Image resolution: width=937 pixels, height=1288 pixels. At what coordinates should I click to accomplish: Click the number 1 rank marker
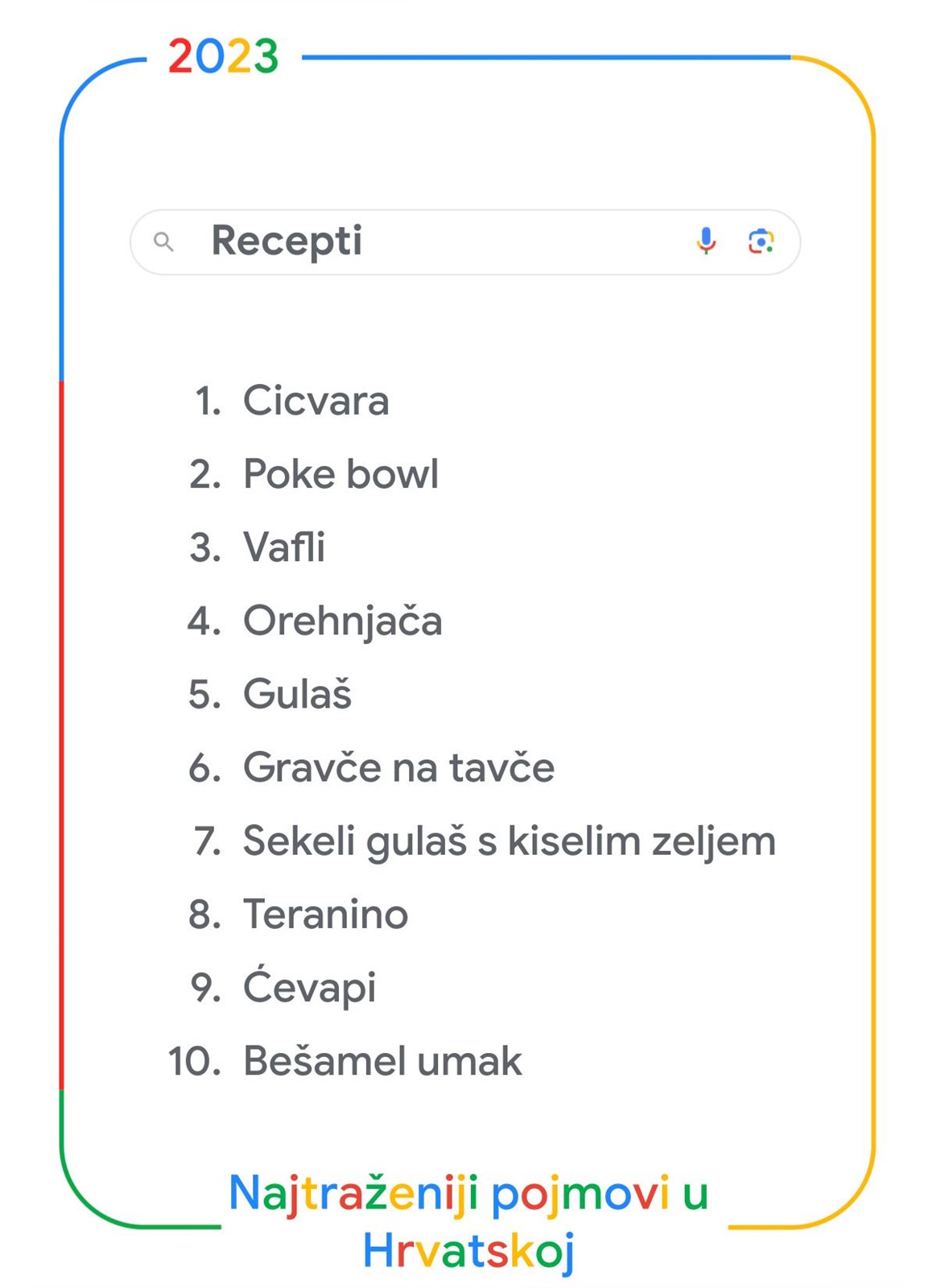pyautogui.click(x=208, y=401)
